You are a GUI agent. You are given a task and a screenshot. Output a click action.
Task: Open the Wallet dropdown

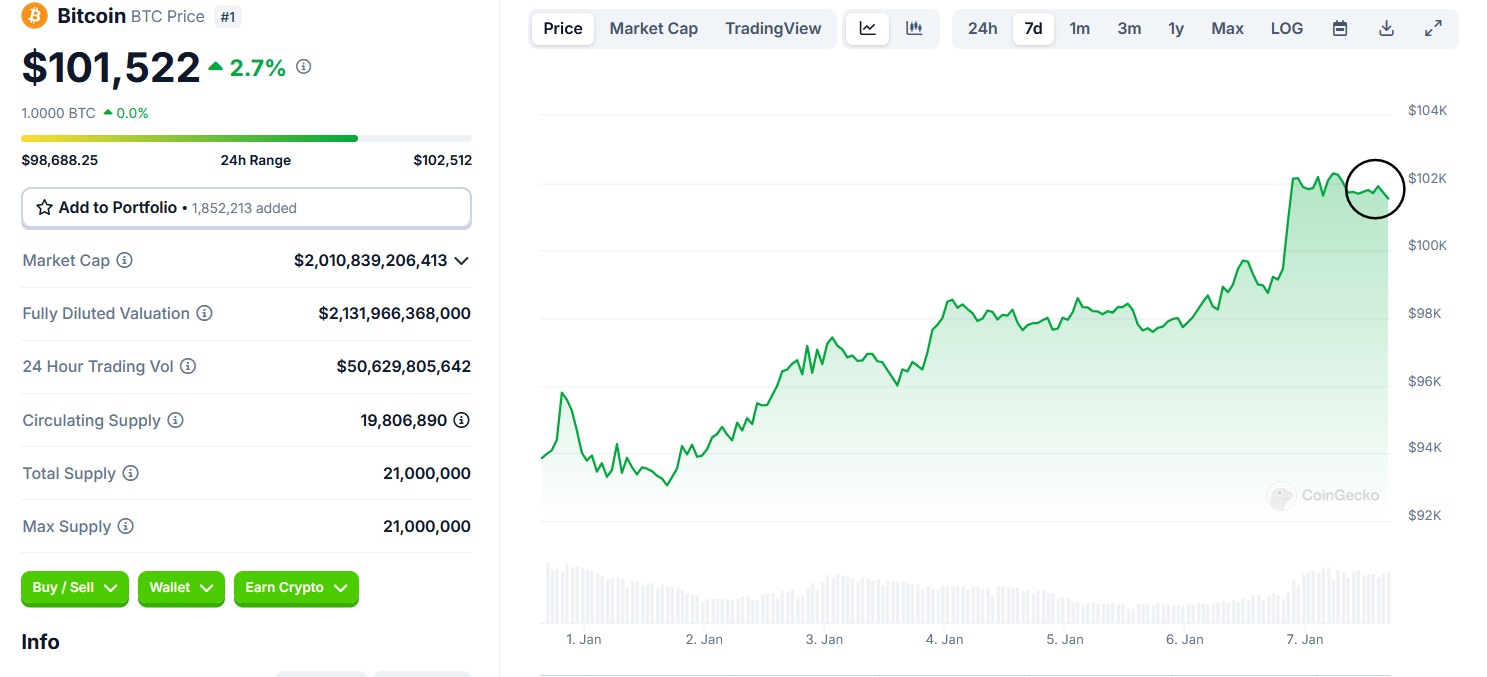(181, 588)
